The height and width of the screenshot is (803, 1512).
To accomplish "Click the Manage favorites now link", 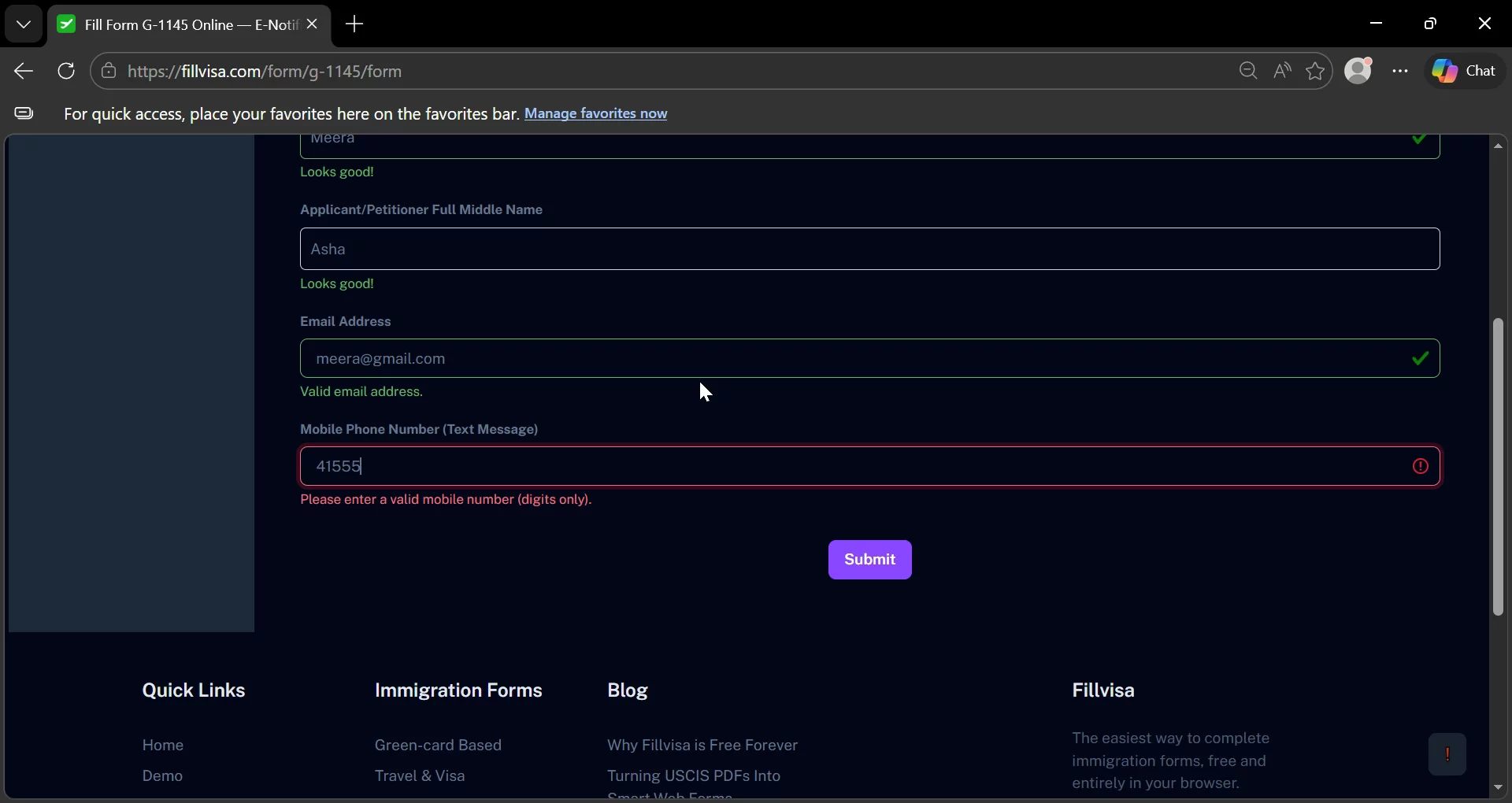I will click(596, 114).
